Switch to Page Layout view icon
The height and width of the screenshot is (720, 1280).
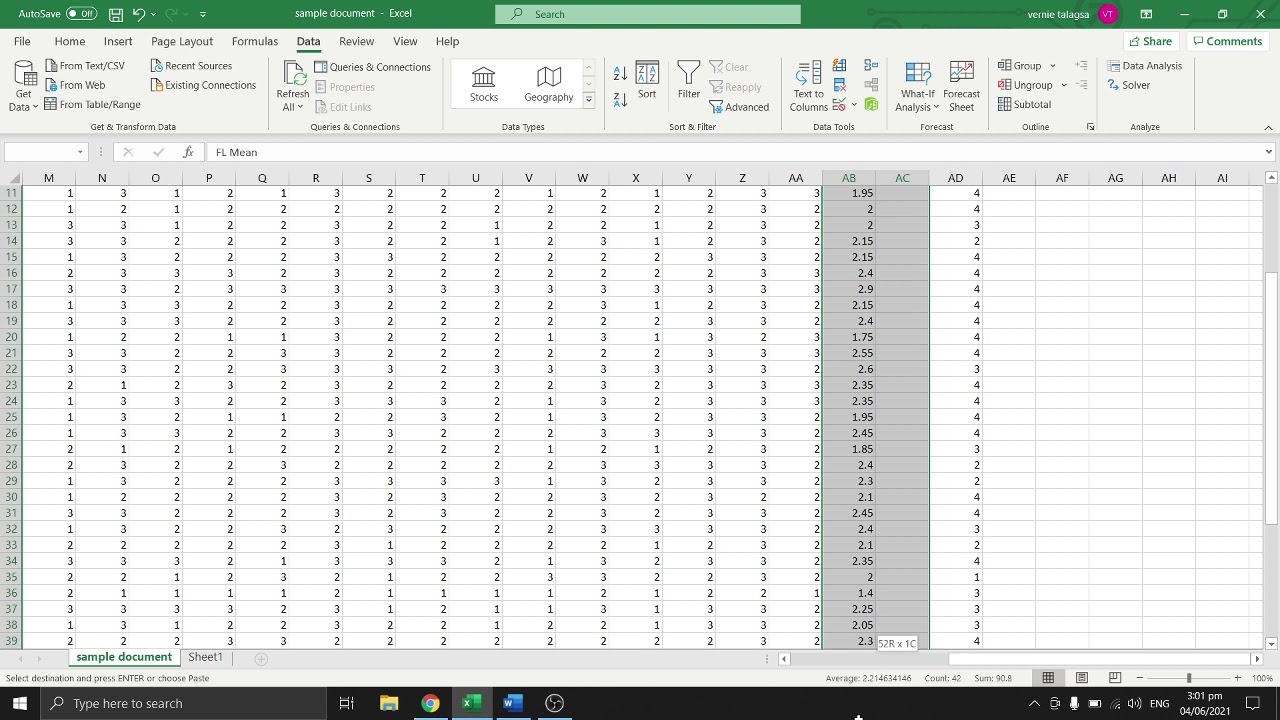point(1081,678)
